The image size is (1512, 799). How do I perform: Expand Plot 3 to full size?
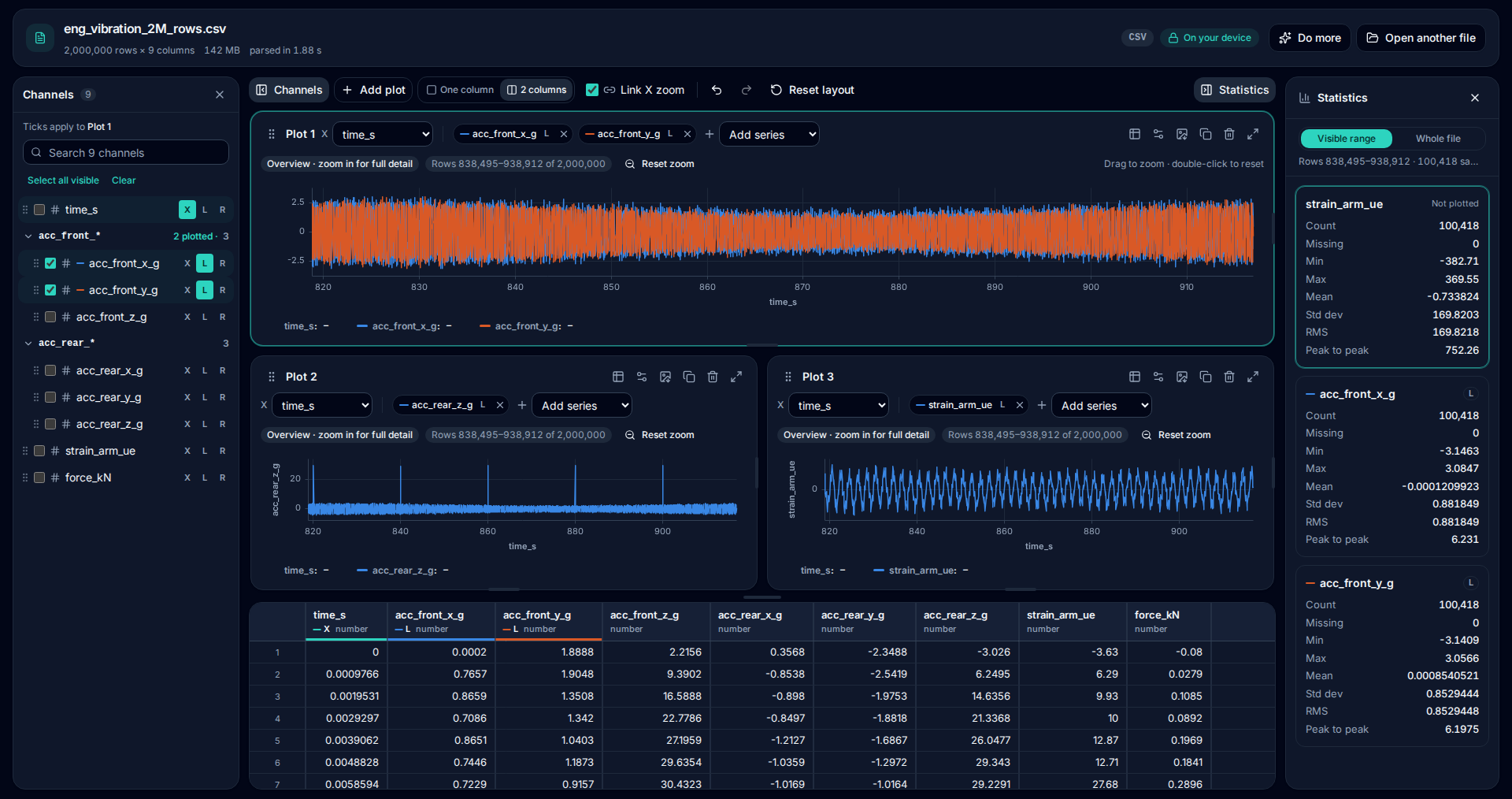1253,377
